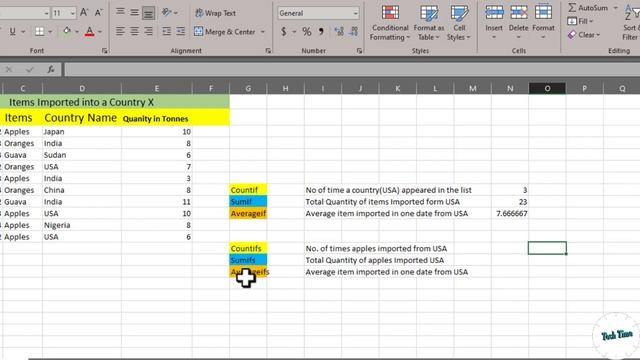Toggle bottom vertical alignment
This screenshot has width=640, height=360.
point(148,13)
